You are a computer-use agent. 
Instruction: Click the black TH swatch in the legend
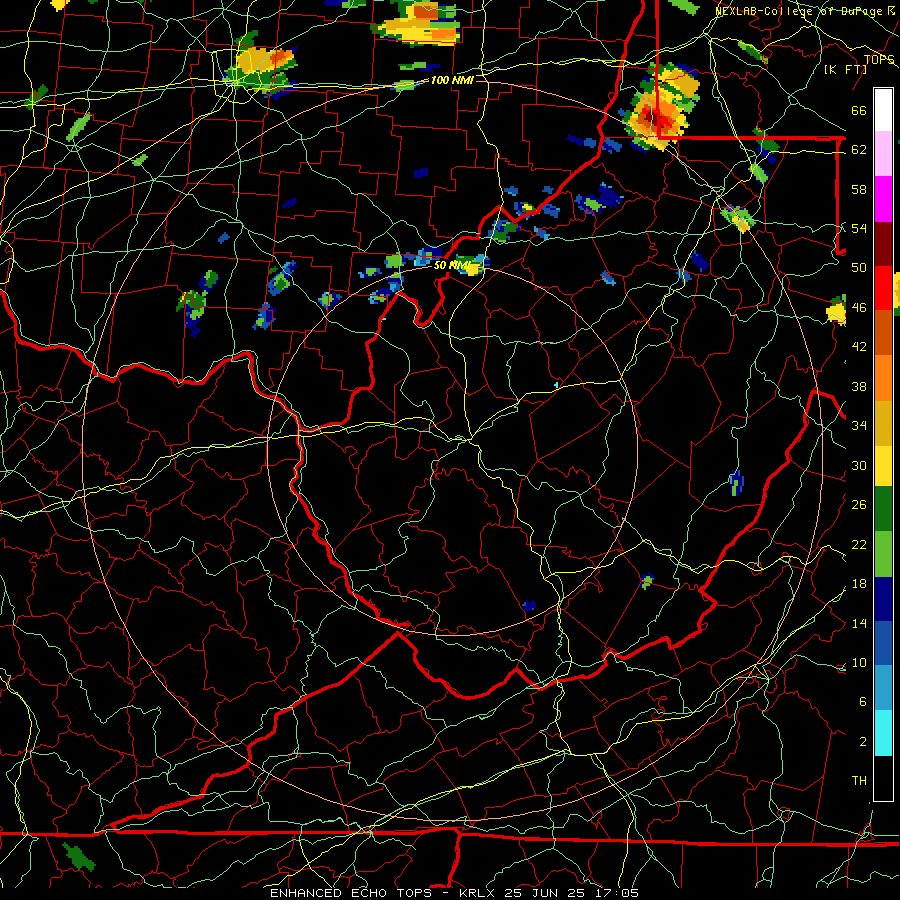click(x=883, y=778)
